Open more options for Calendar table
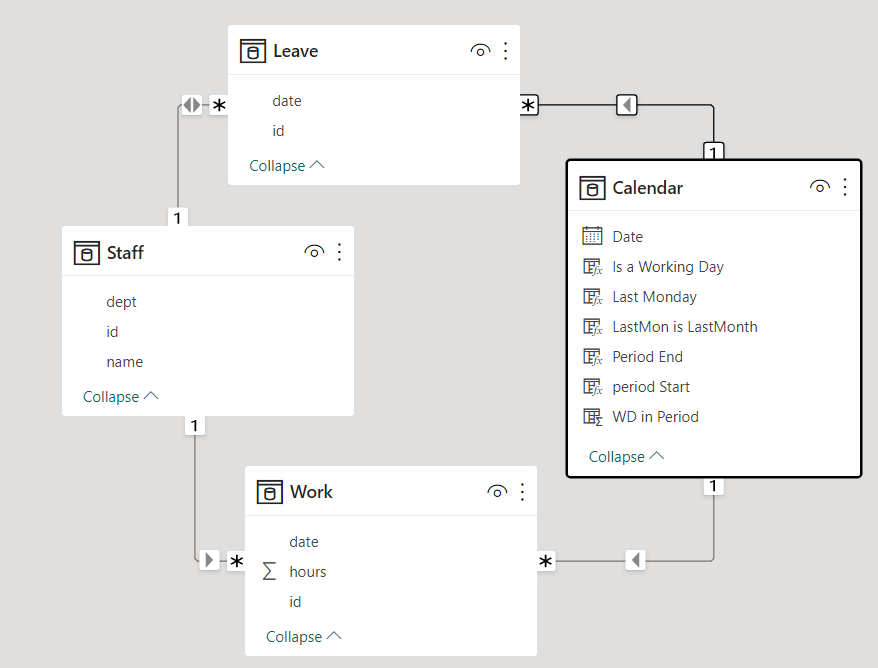This screenshot has width=878, height=668. pyautogui.click(x=845, y=187)
